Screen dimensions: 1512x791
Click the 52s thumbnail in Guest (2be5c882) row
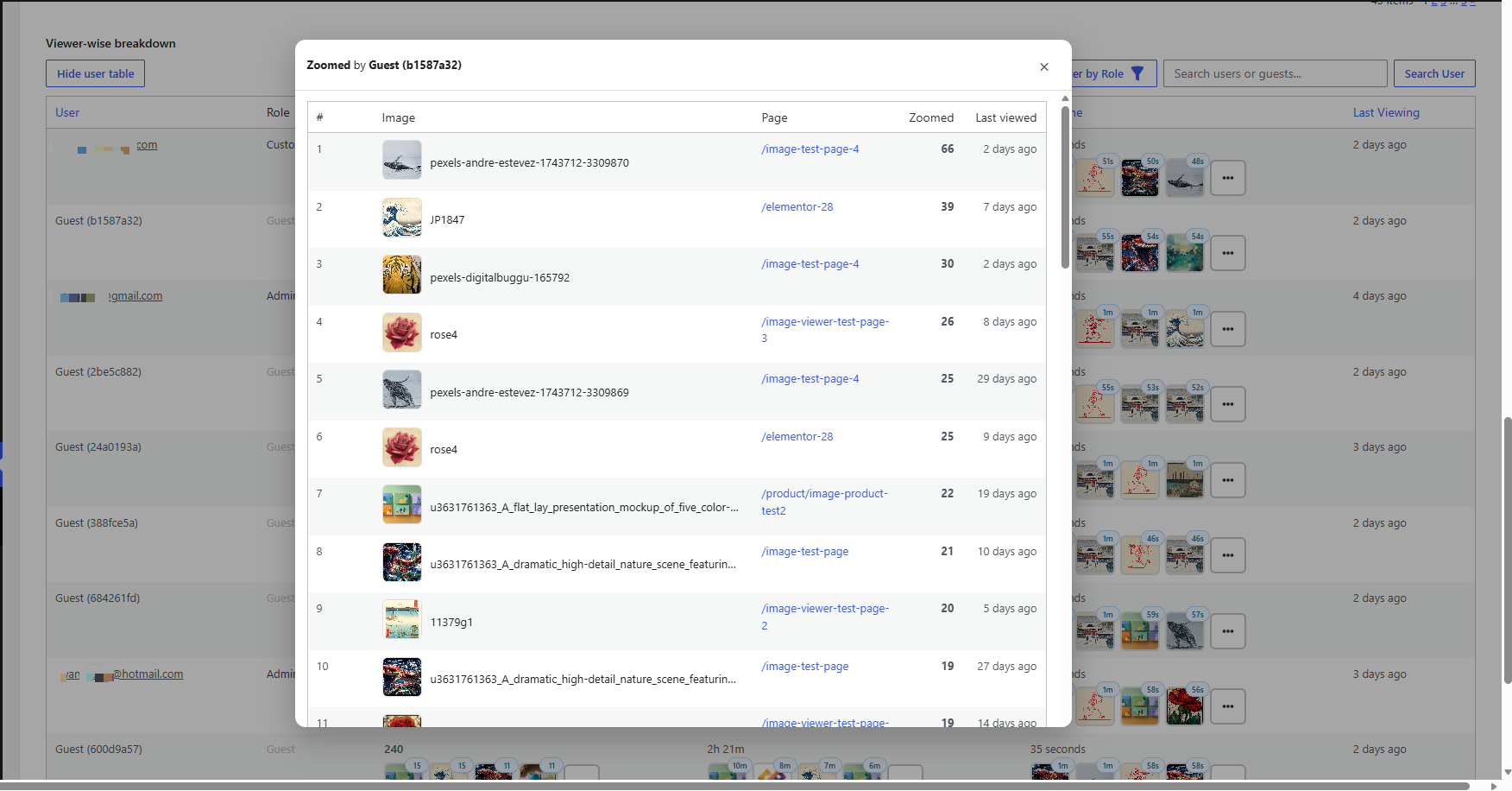(1185, 405)
